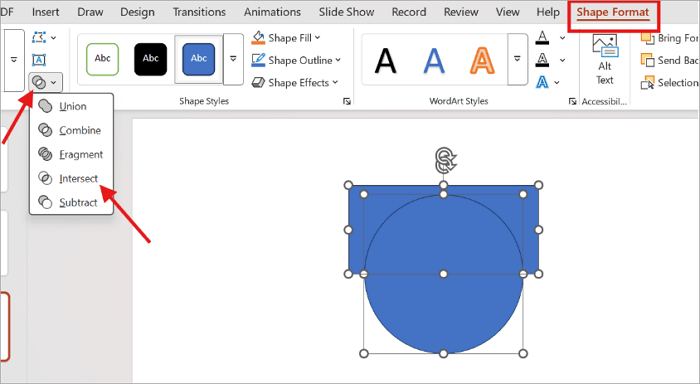
Task: Go to the Design tab
Action: 138,12
